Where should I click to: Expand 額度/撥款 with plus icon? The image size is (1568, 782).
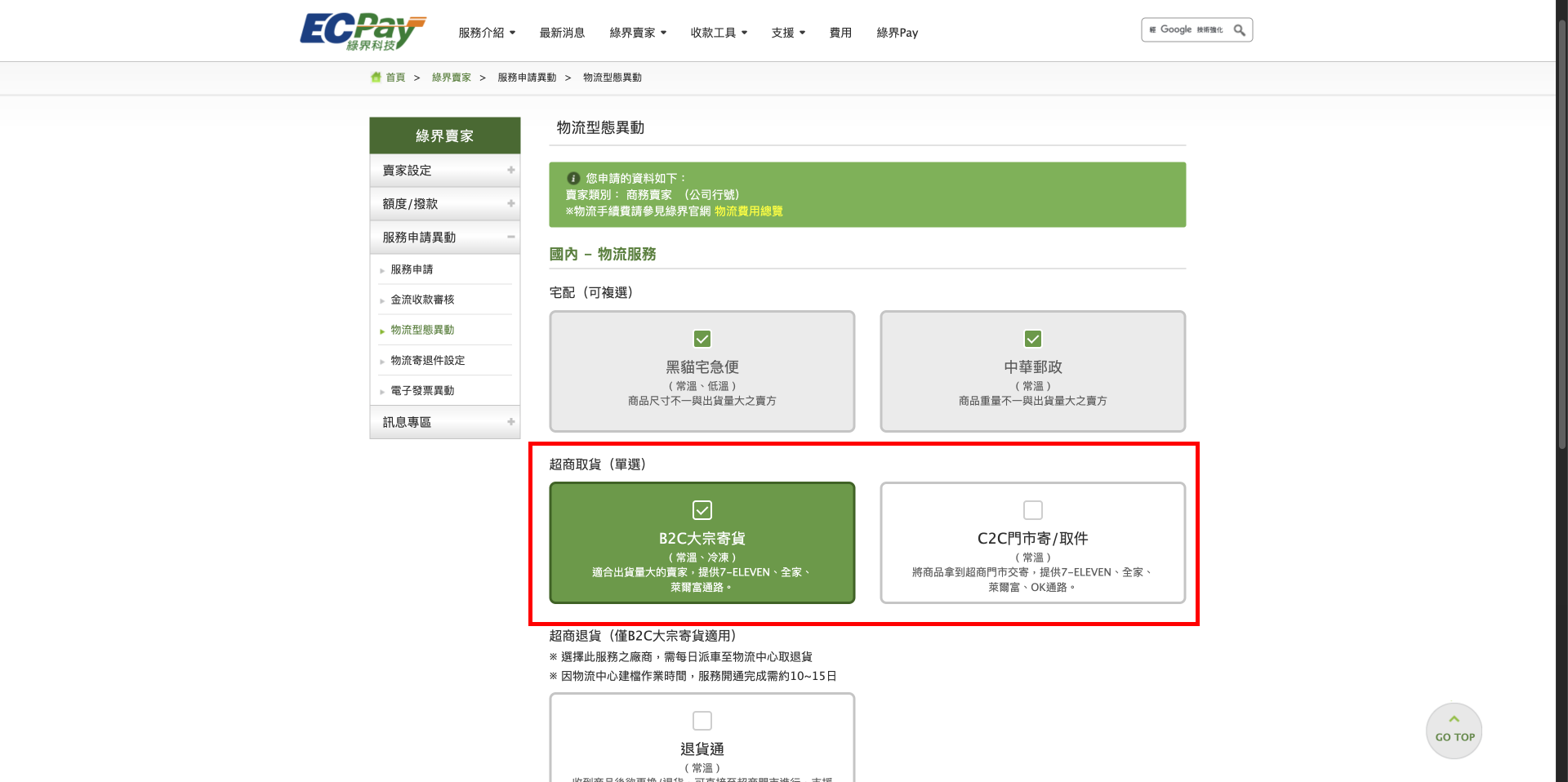pos(510,204)
